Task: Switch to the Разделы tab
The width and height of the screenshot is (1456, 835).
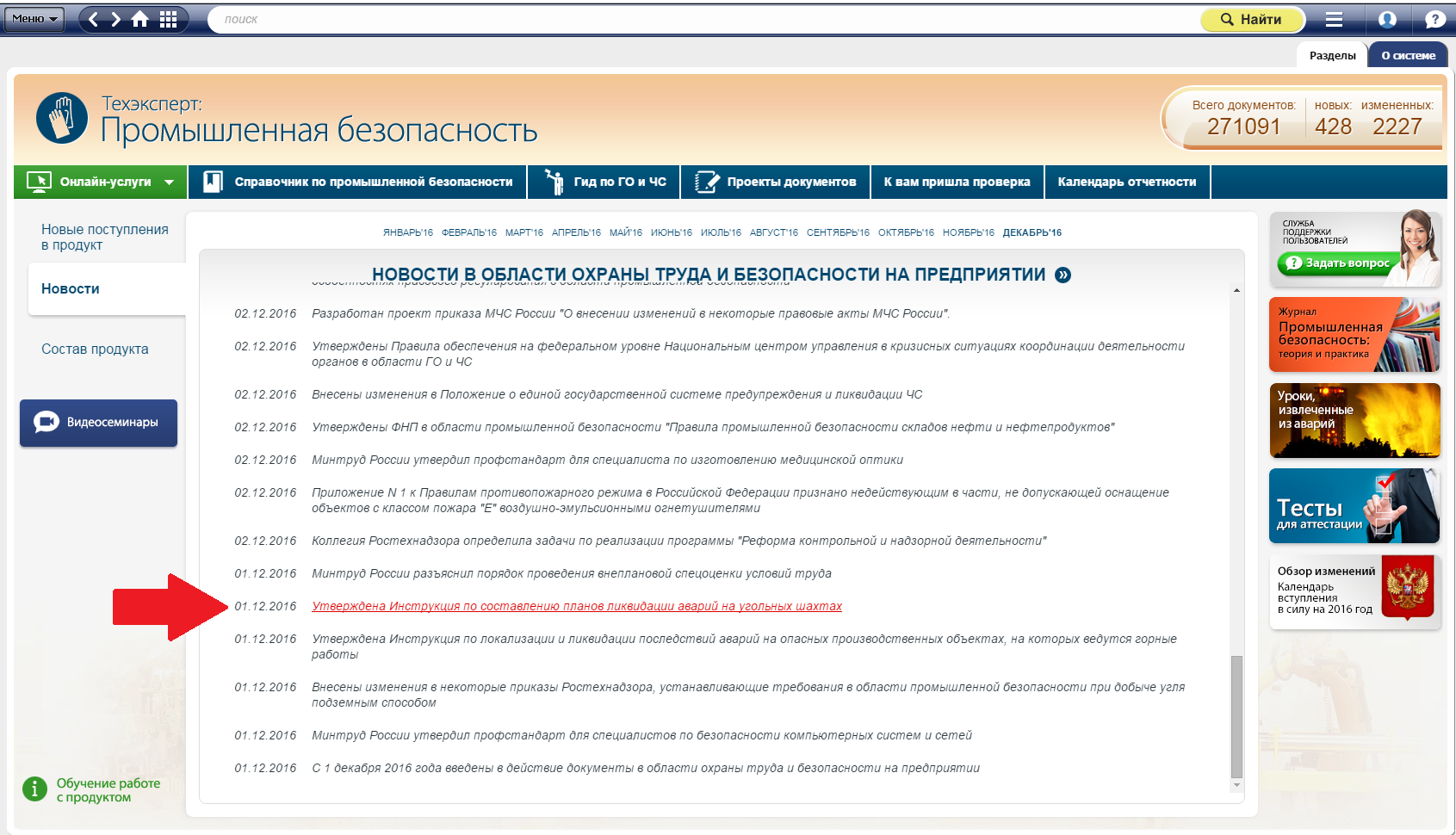Action: pyautogui.click(x=1332, y=55)
